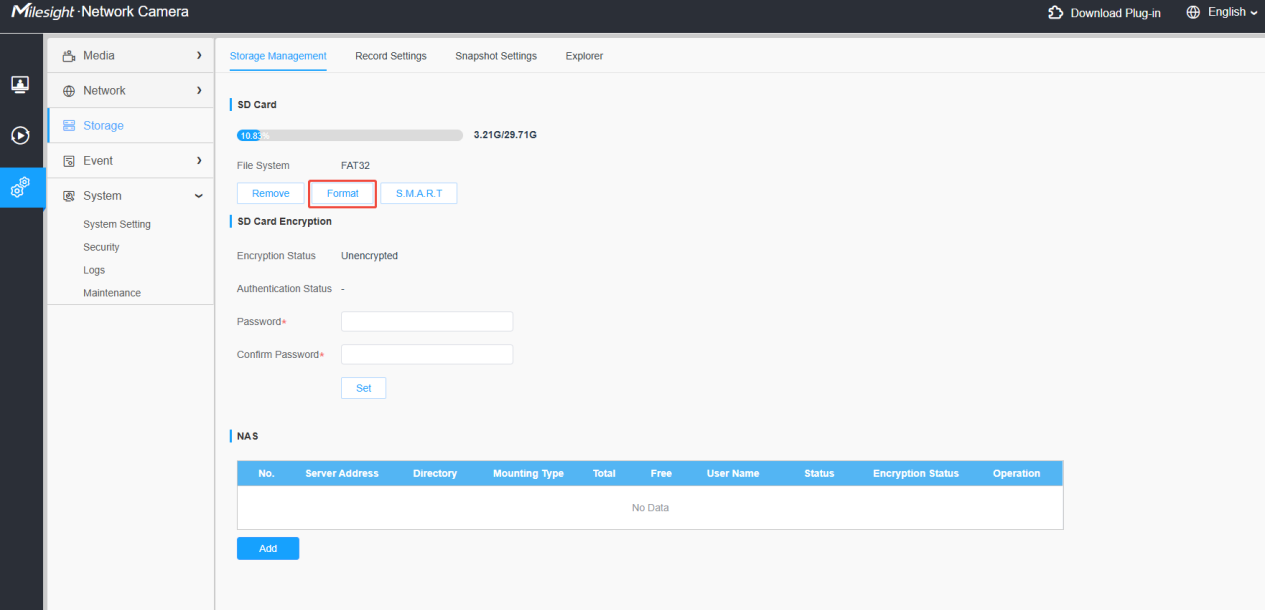Expand the Media menu chevron
Image resolution: width=1265 pixels, height=610 pixels.
coord(199,56)
